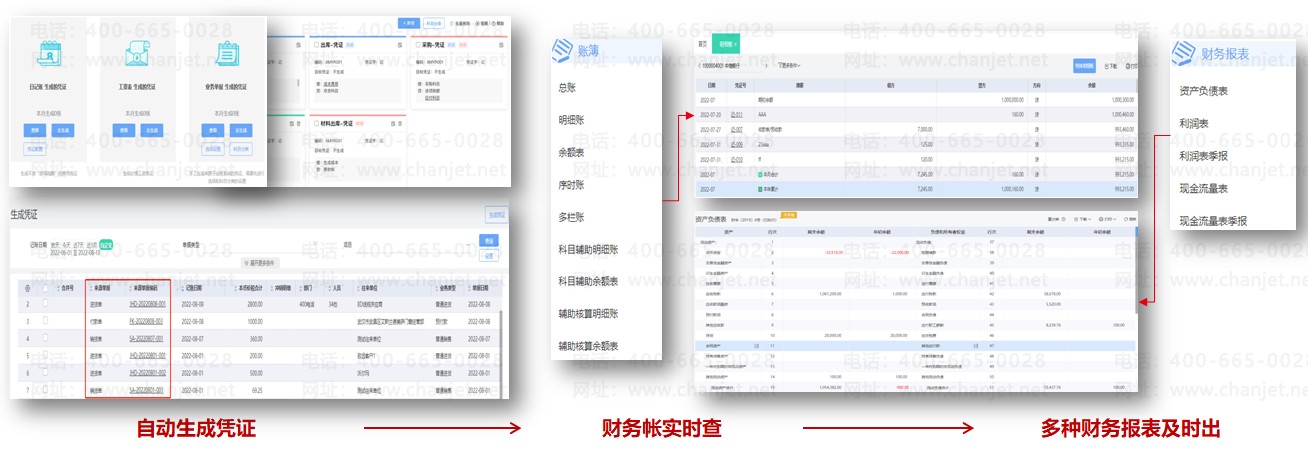Image resolution: width=1308 pixels, height=458 pixels.
Task: Open 资产负债表 in 财务报表 menu
Action: (1204, 91)
